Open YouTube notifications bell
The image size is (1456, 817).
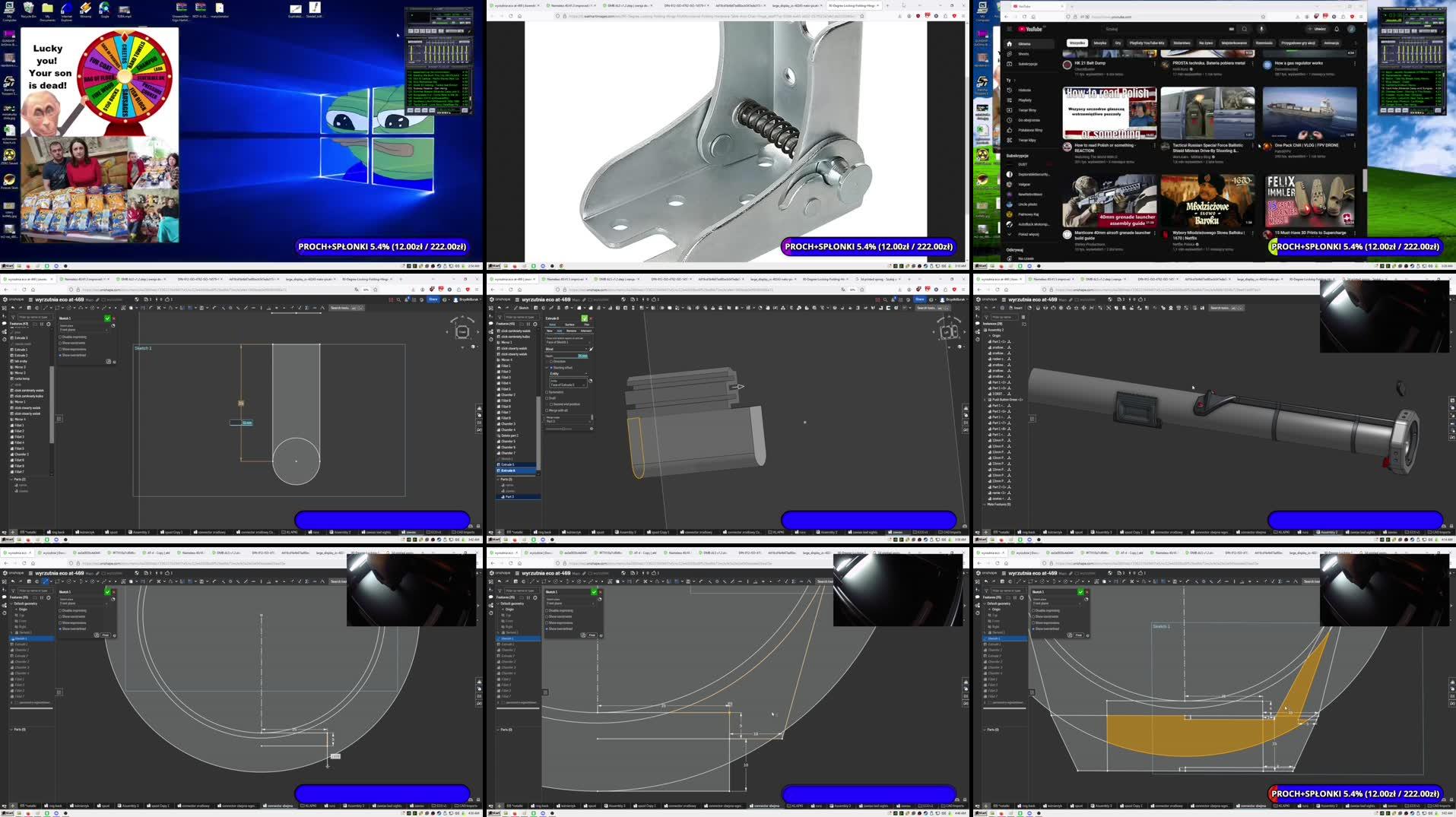coord(1337,29)
